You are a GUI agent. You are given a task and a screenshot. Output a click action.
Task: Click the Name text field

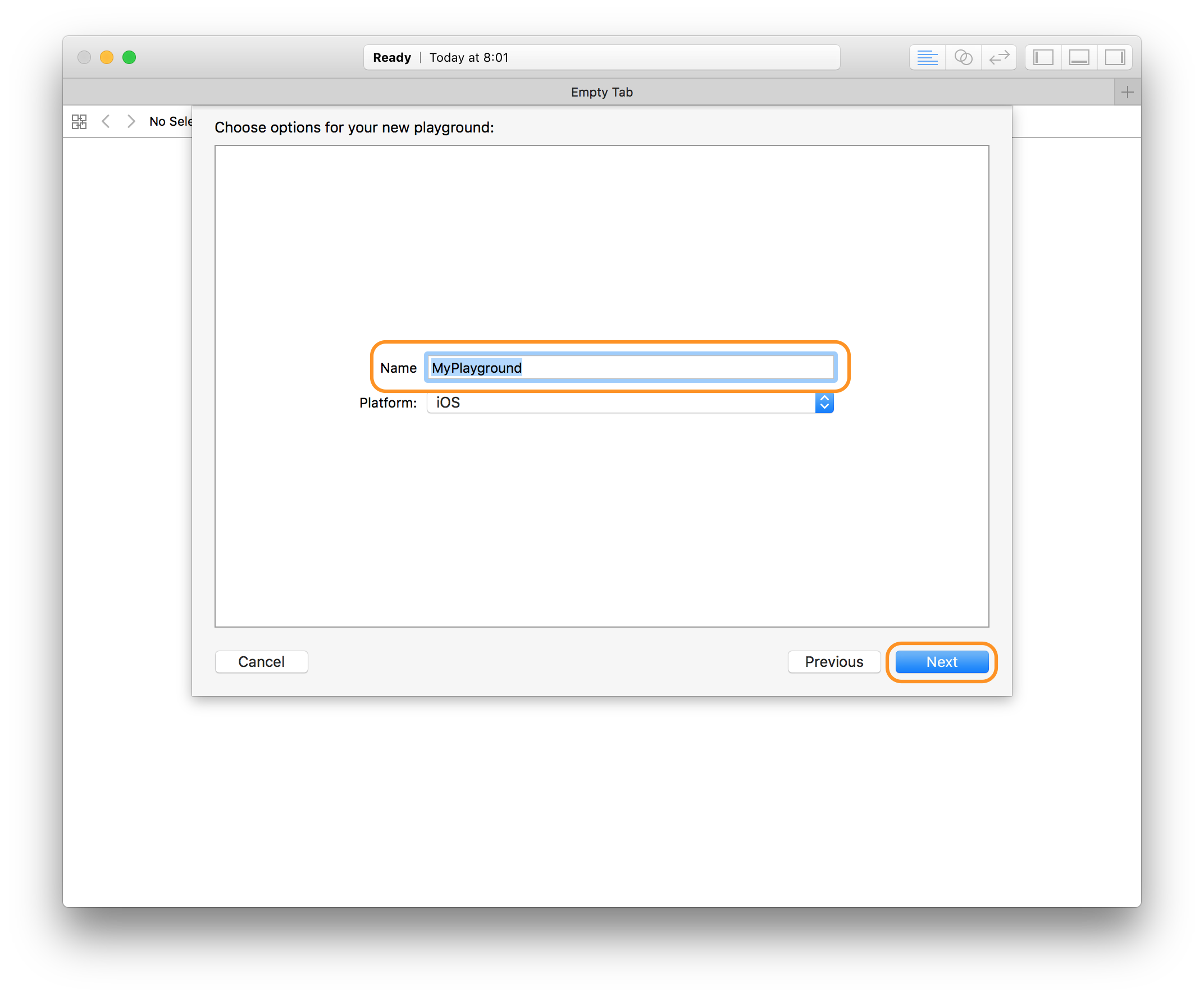coord(631,368)
